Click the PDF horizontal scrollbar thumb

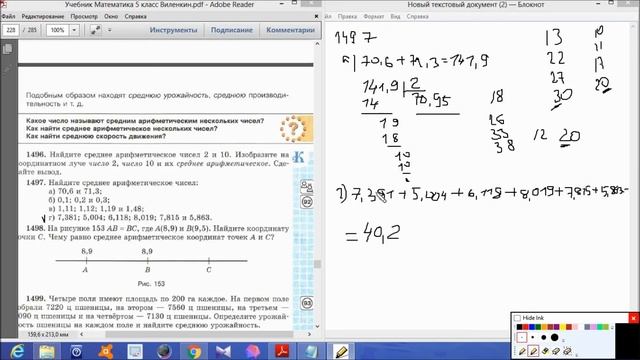pyautogui.click(x=199, y=334)
